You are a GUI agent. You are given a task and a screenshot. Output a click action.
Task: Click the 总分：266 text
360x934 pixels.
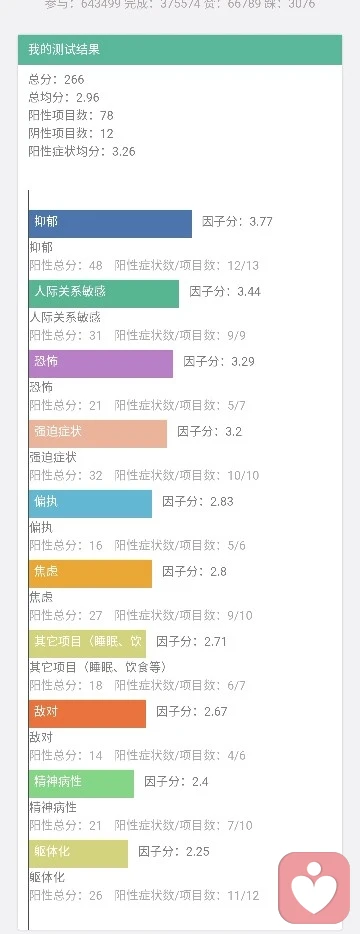[57, 79]
